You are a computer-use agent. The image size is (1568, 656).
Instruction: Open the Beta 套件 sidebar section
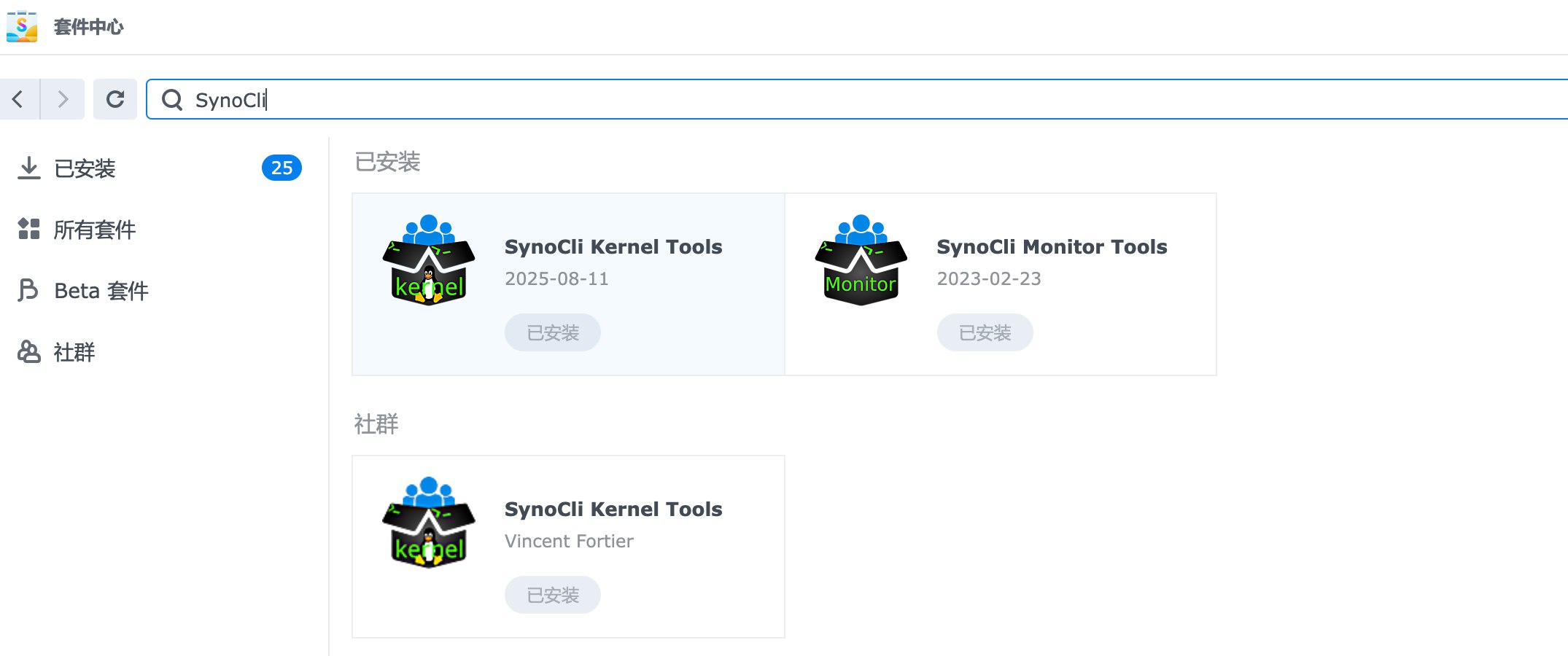(158, 291)
